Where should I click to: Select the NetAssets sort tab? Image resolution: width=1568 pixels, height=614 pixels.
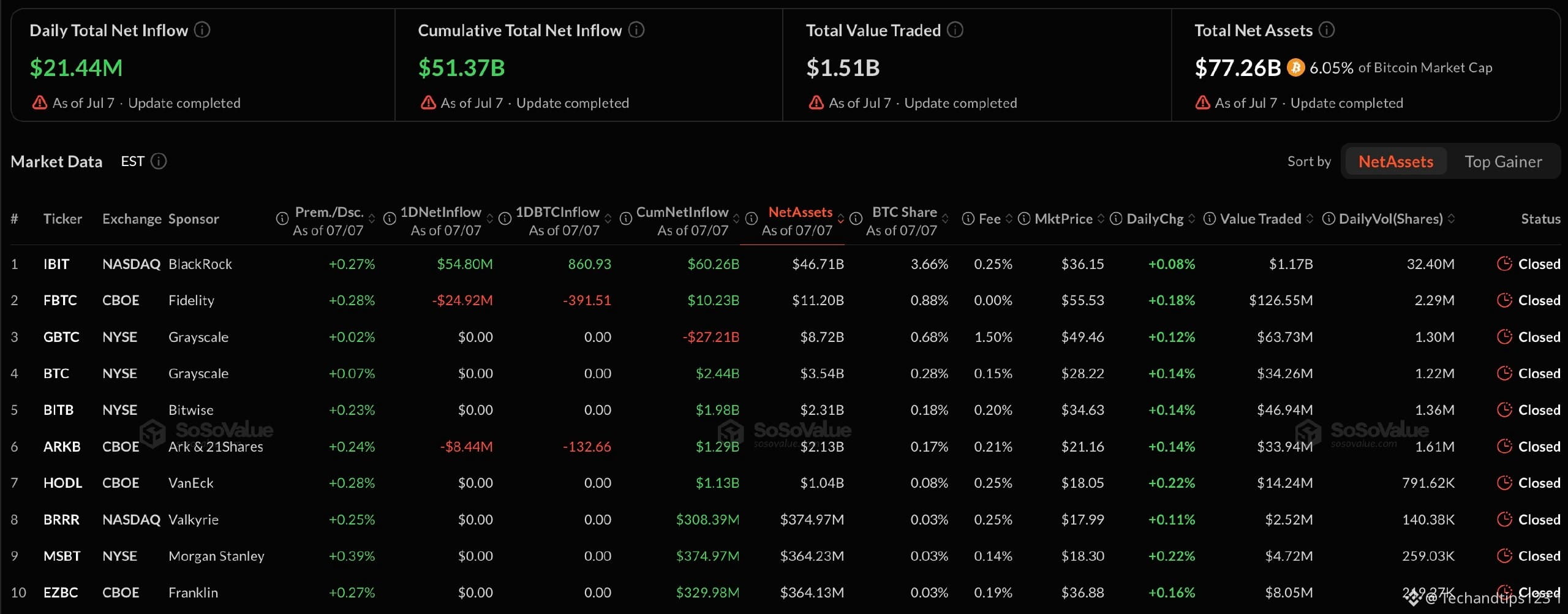tap(1395, 162)
